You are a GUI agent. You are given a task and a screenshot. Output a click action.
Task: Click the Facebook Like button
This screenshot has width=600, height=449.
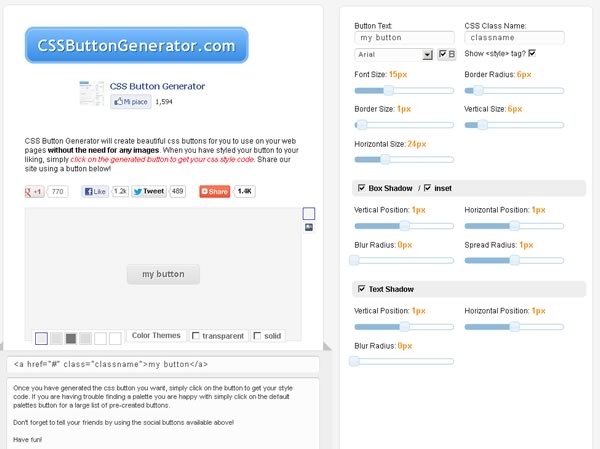[x=95, y=191]
